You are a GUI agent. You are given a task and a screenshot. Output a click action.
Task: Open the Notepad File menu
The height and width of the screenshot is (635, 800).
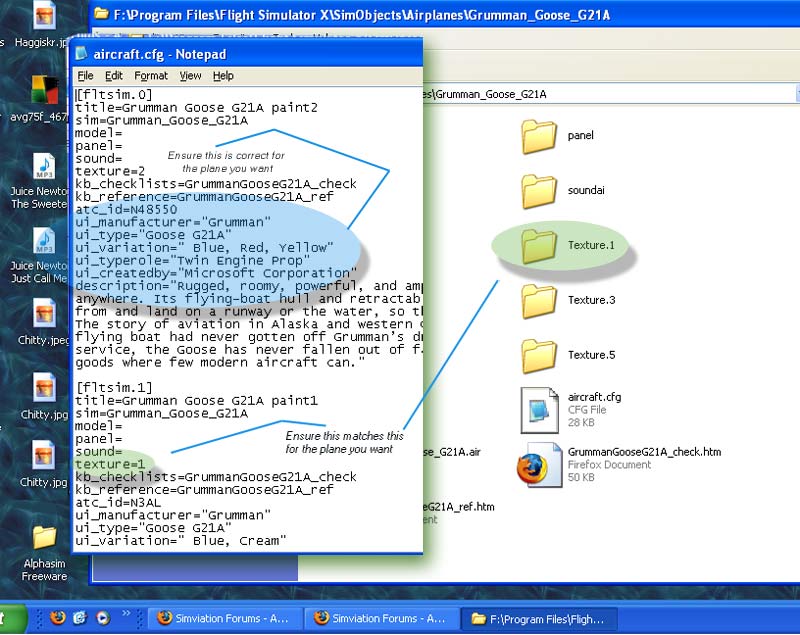pyautogui.click(x=85, y=76)
